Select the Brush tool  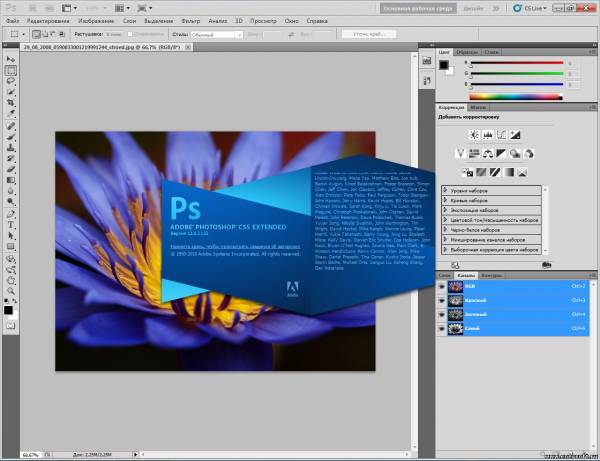coord(11,137)
